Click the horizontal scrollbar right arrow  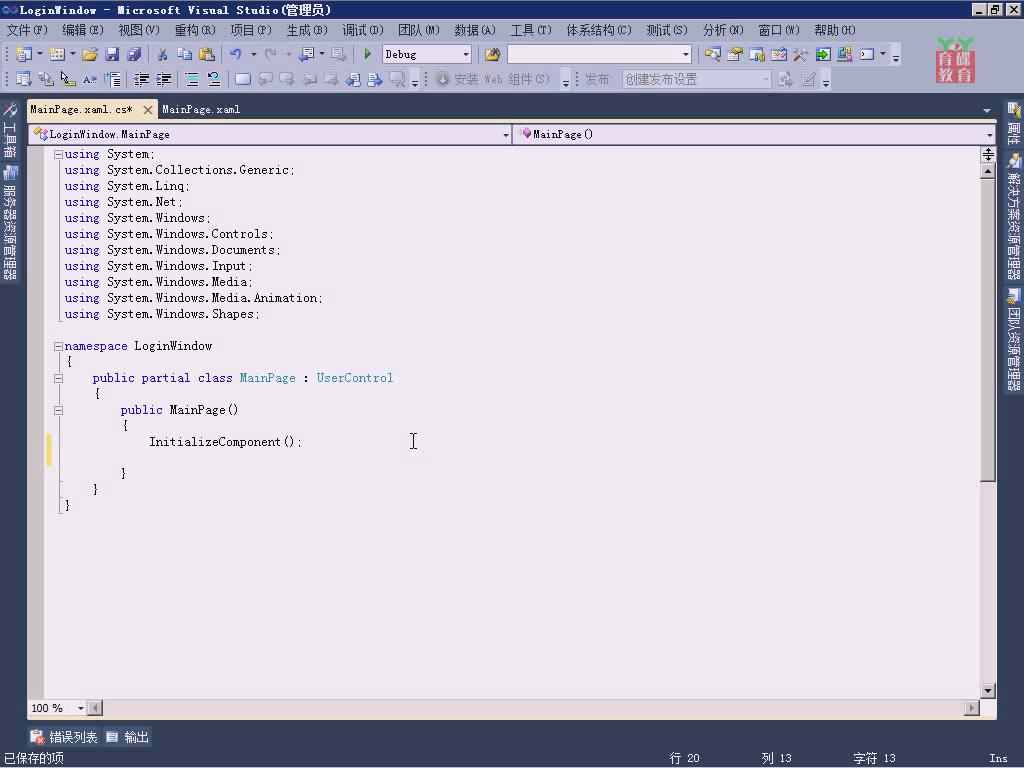(972, 708)
